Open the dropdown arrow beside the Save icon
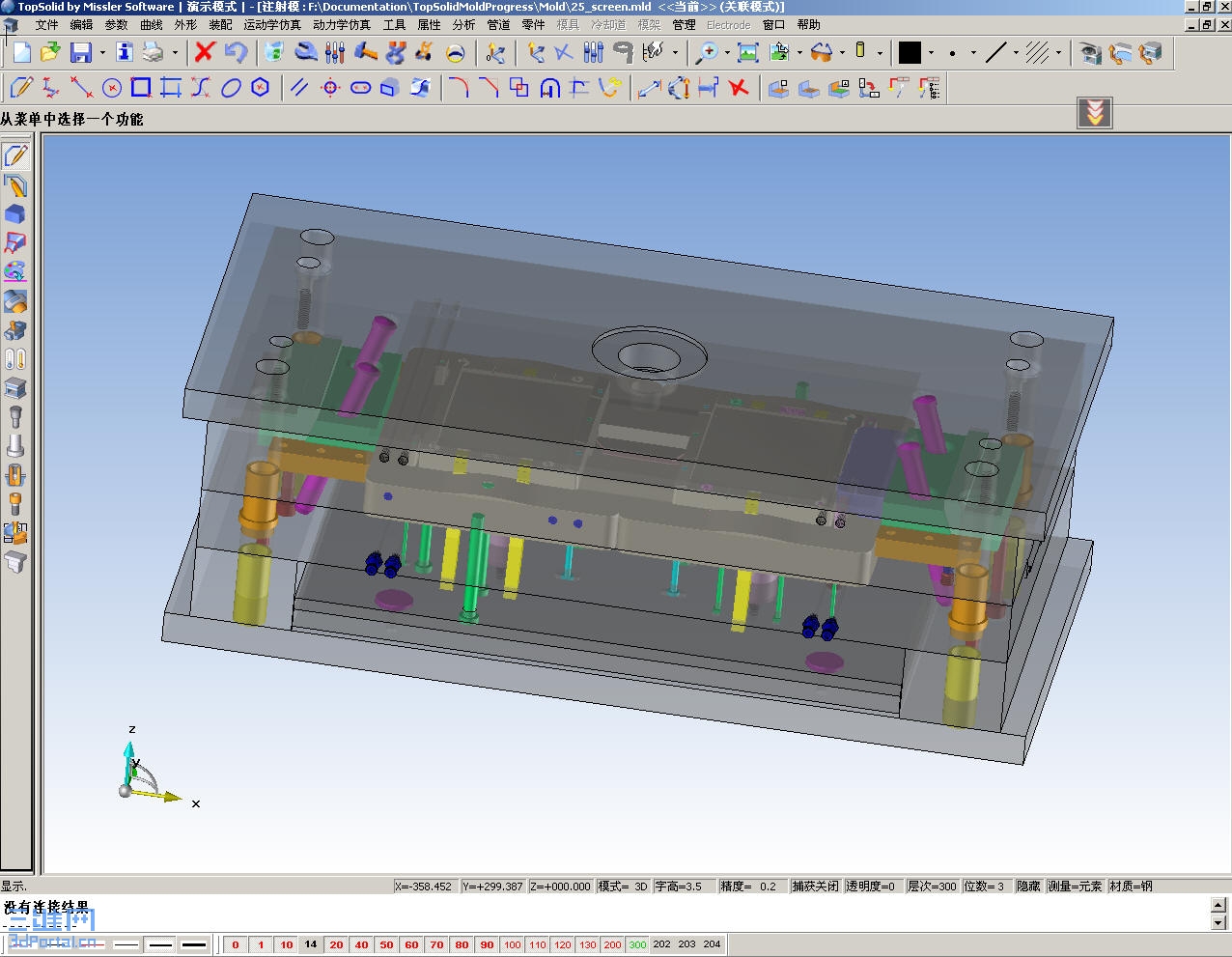Screen dimensions: 1232x957 [102, 53]
